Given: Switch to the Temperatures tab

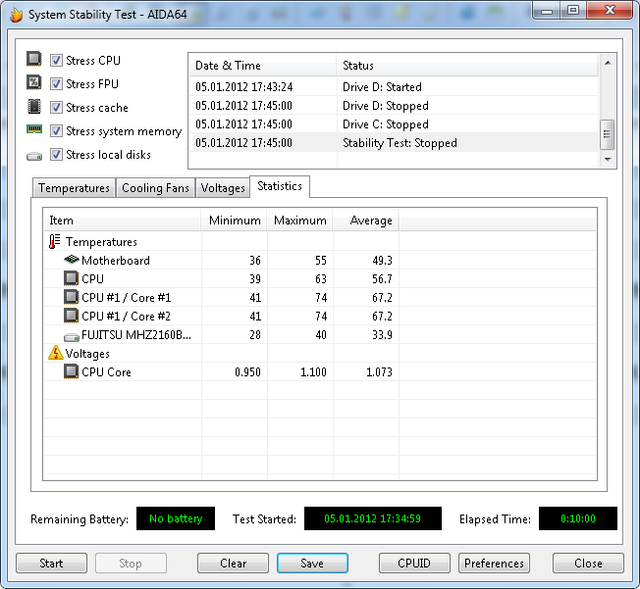Looking at the screenshot, I should coord(73,188).
